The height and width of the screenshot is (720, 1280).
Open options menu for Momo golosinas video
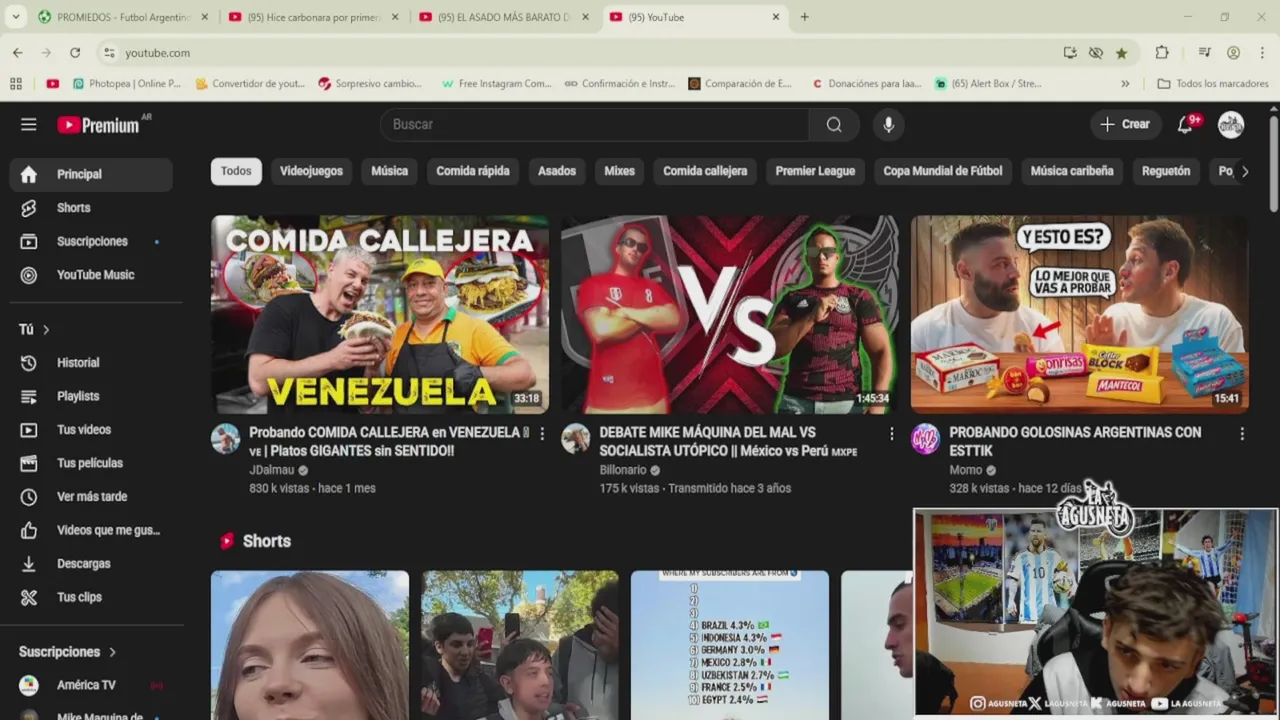point(1242,434)
